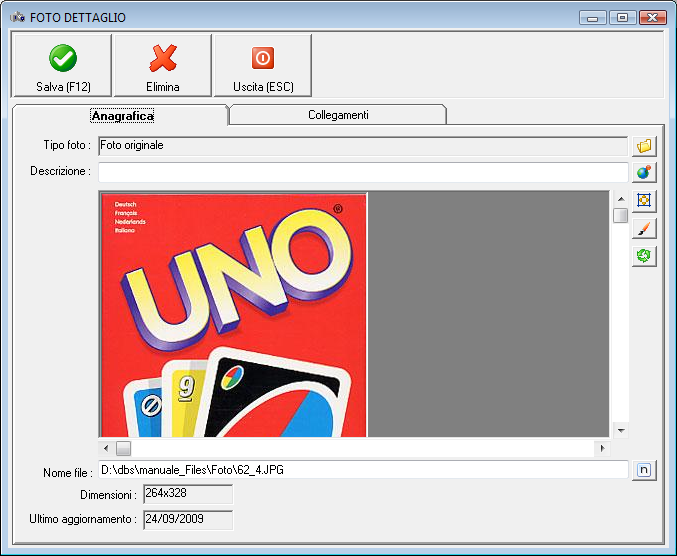Click the Ultimo aggiornamento date field

(x=188, y=520)
